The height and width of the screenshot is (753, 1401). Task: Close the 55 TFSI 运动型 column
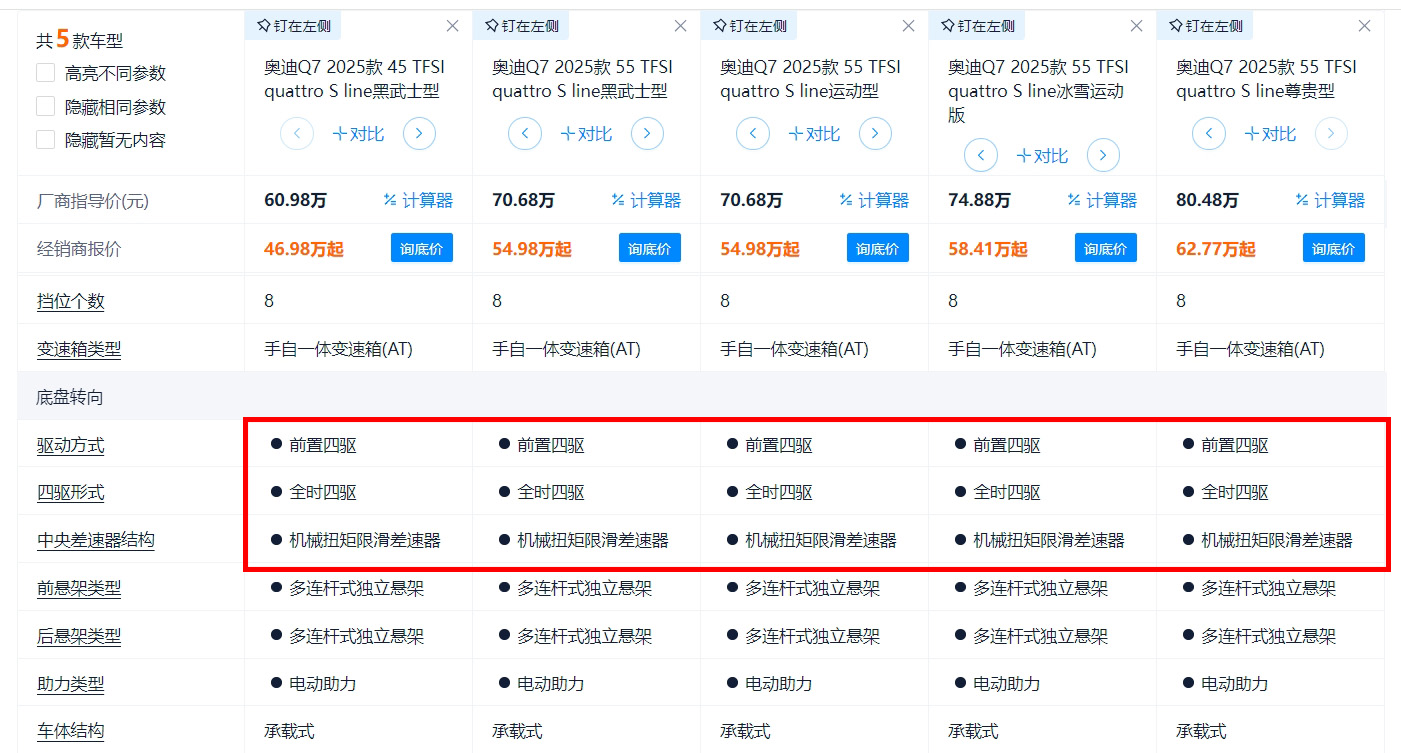pos(909,26)
